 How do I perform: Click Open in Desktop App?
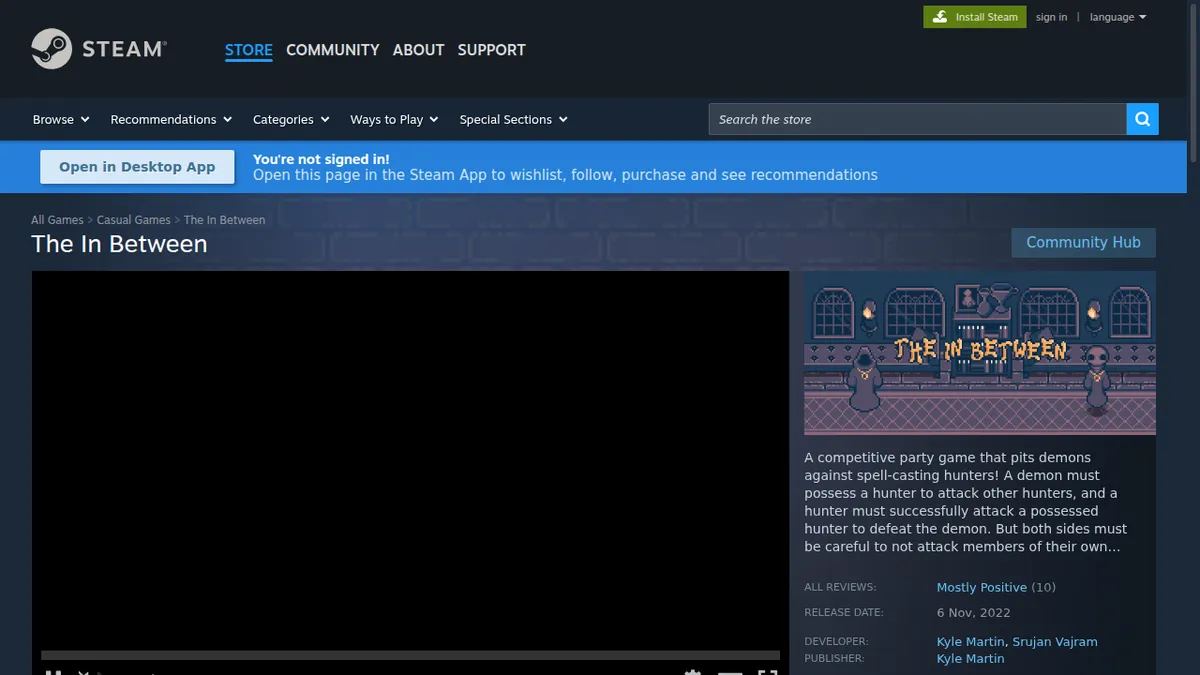tap(137, 167)
